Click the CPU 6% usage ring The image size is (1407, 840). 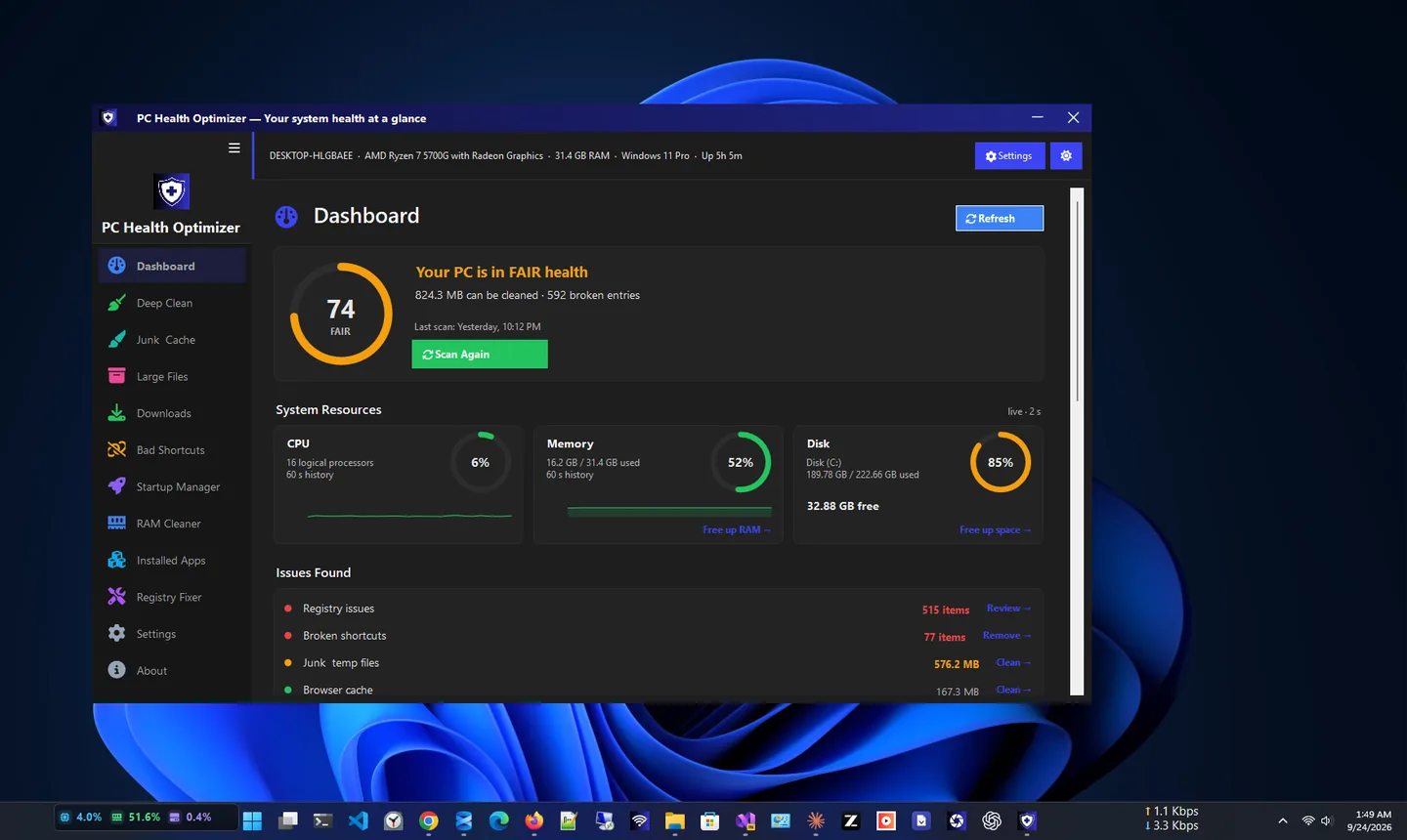click(x=481, y=462)
